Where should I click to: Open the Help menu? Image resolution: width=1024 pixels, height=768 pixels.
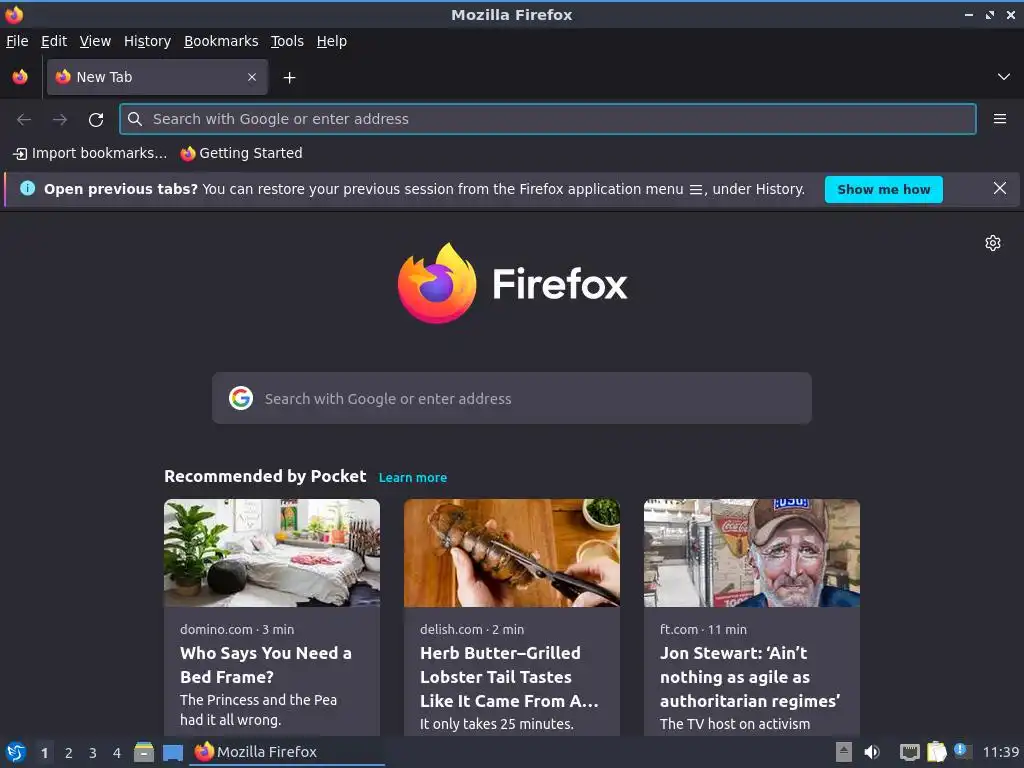(332, 41)
